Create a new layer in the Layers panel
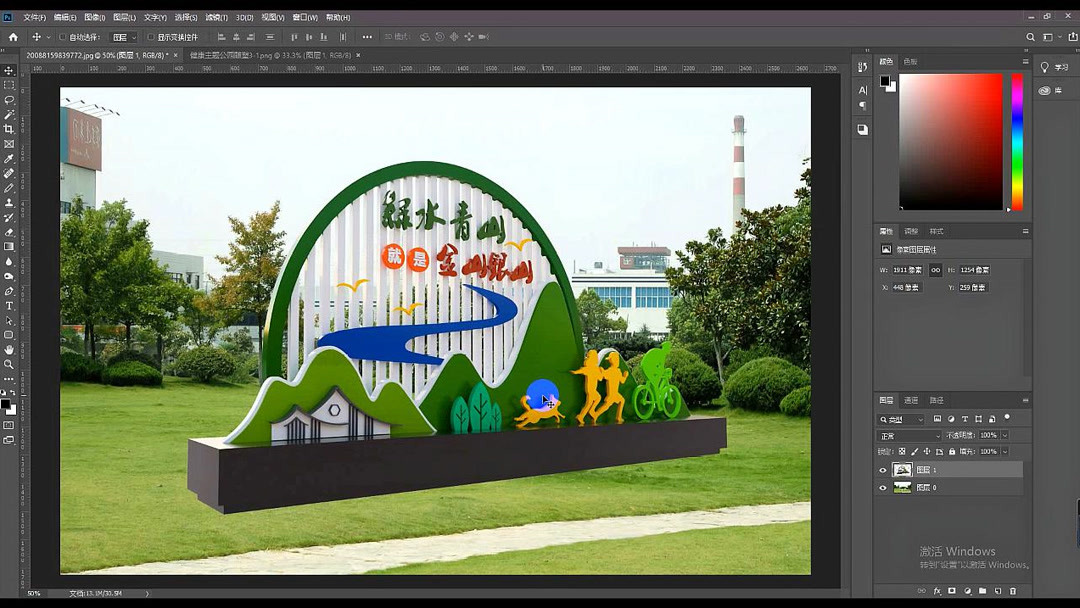 click(x=998, y=591)
